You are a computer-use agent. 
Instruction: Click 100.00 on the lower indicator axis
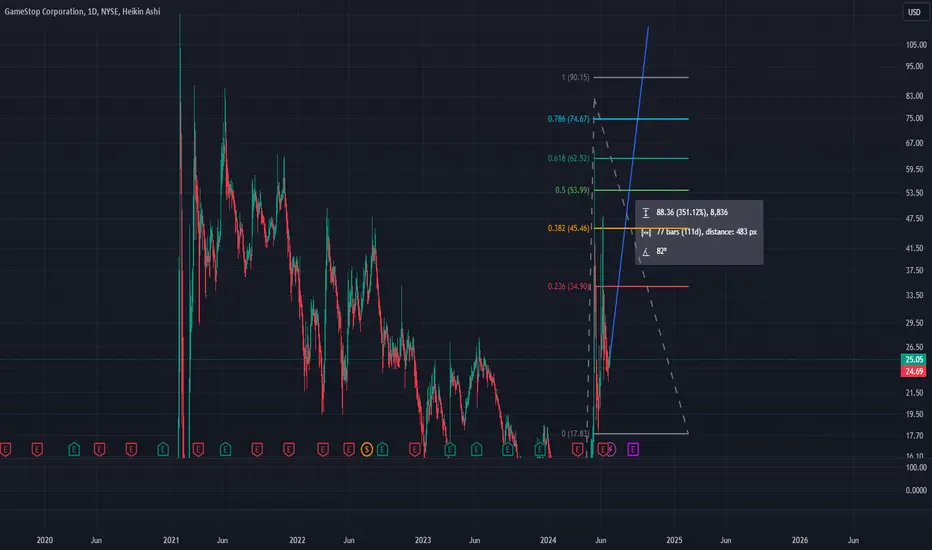916,468
